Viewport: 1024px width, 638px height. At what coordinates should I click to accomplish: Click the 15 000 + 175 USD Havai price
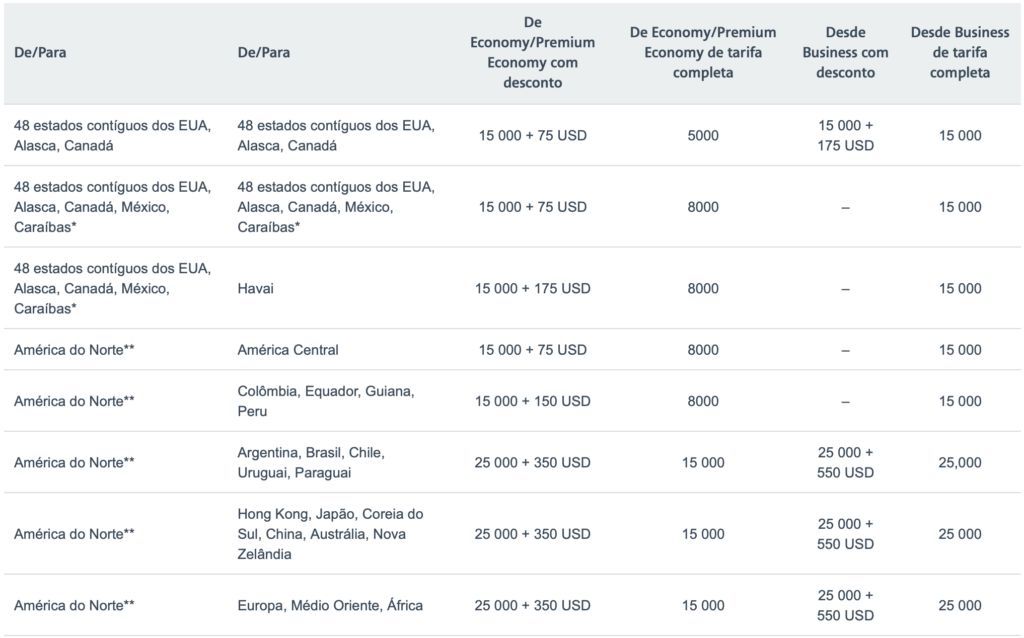point(532,288)
